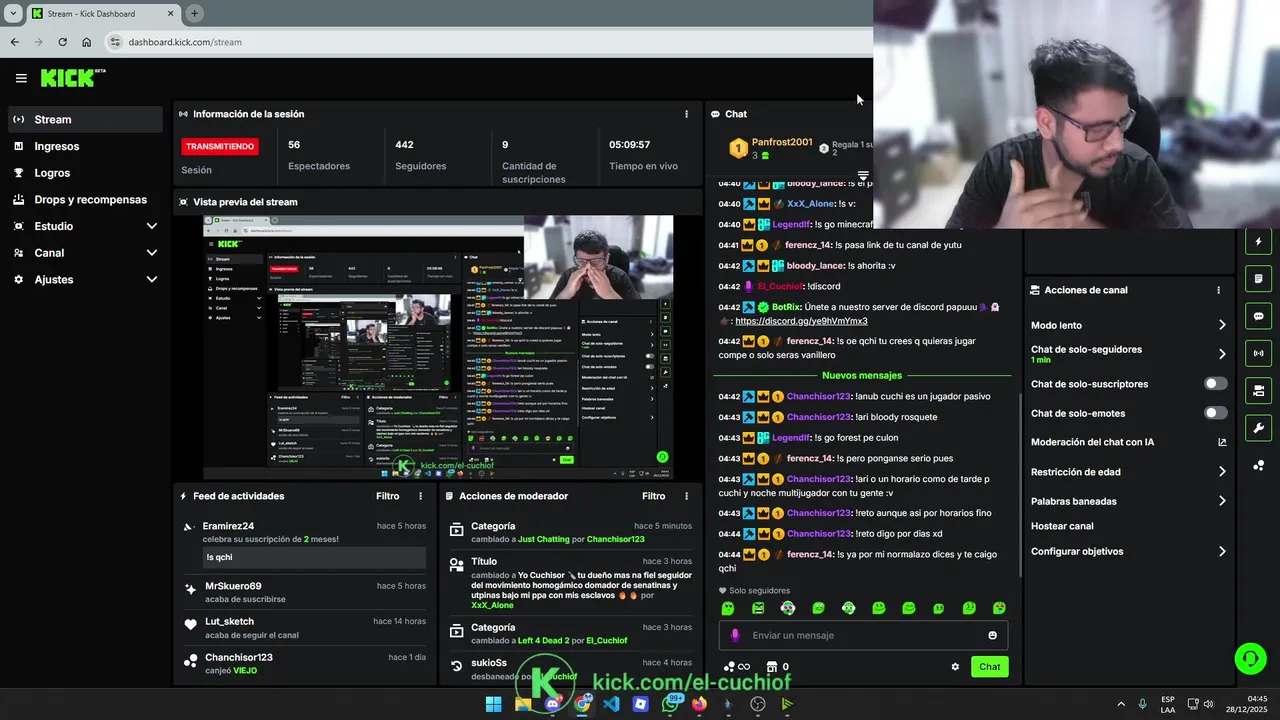The width and height of the screenshot is (1280, 720).
Task: Click the wrench tools widget button
Action: [1258, 428]
